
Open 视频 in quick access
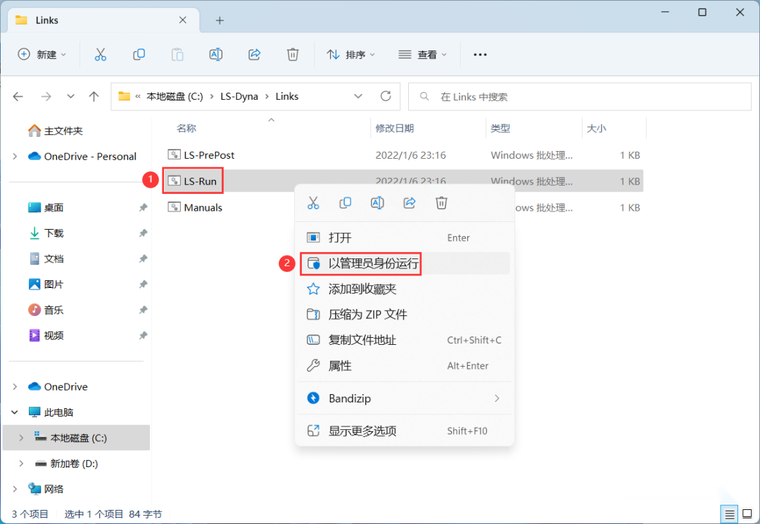(46, 335)
